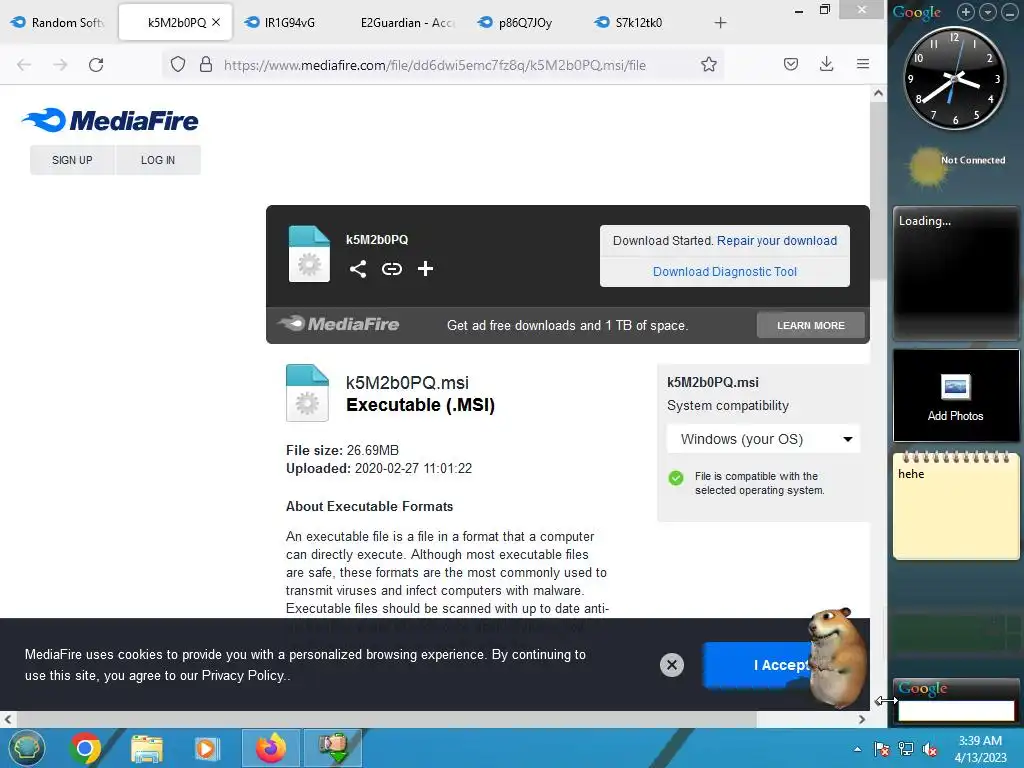Click the Repair your download link
1024x768 pixels.
point(776,240)
